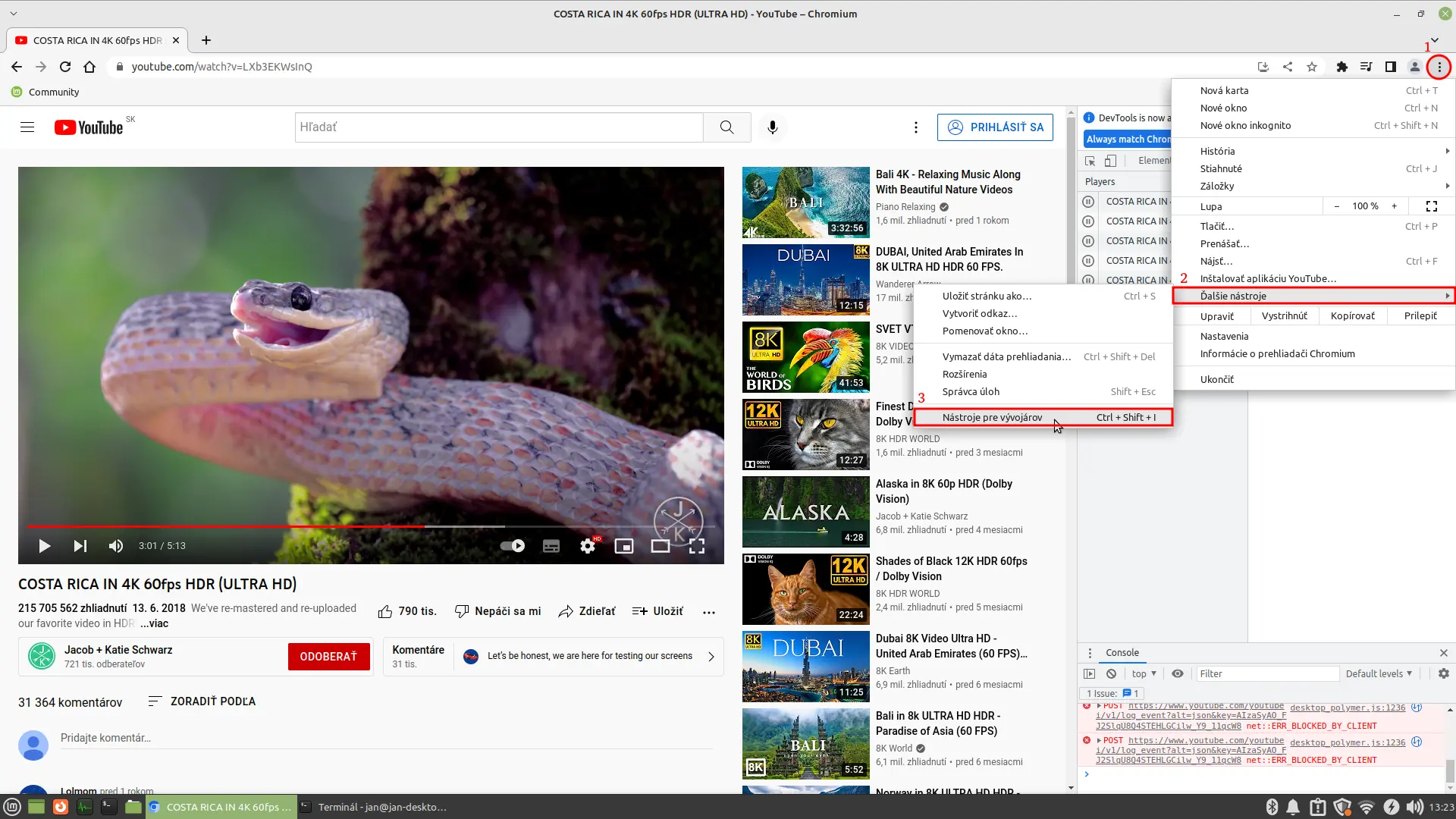The height and width of the screenshot is (819, 1456).
Task: Close the Console drawer
Action: point(1443,653)
